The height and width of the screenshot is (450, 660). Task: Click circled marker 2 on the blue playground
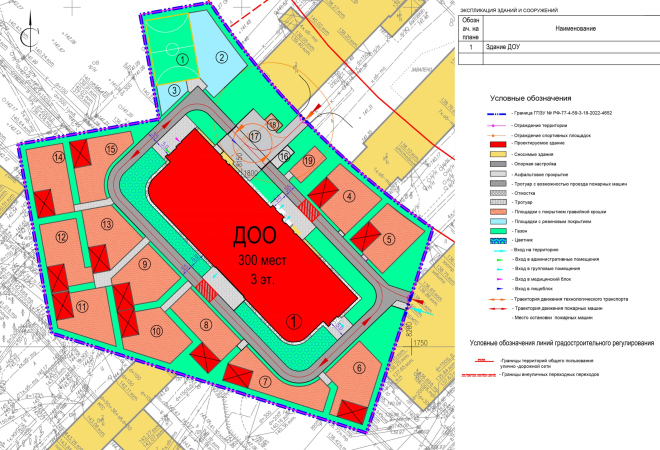220,56
